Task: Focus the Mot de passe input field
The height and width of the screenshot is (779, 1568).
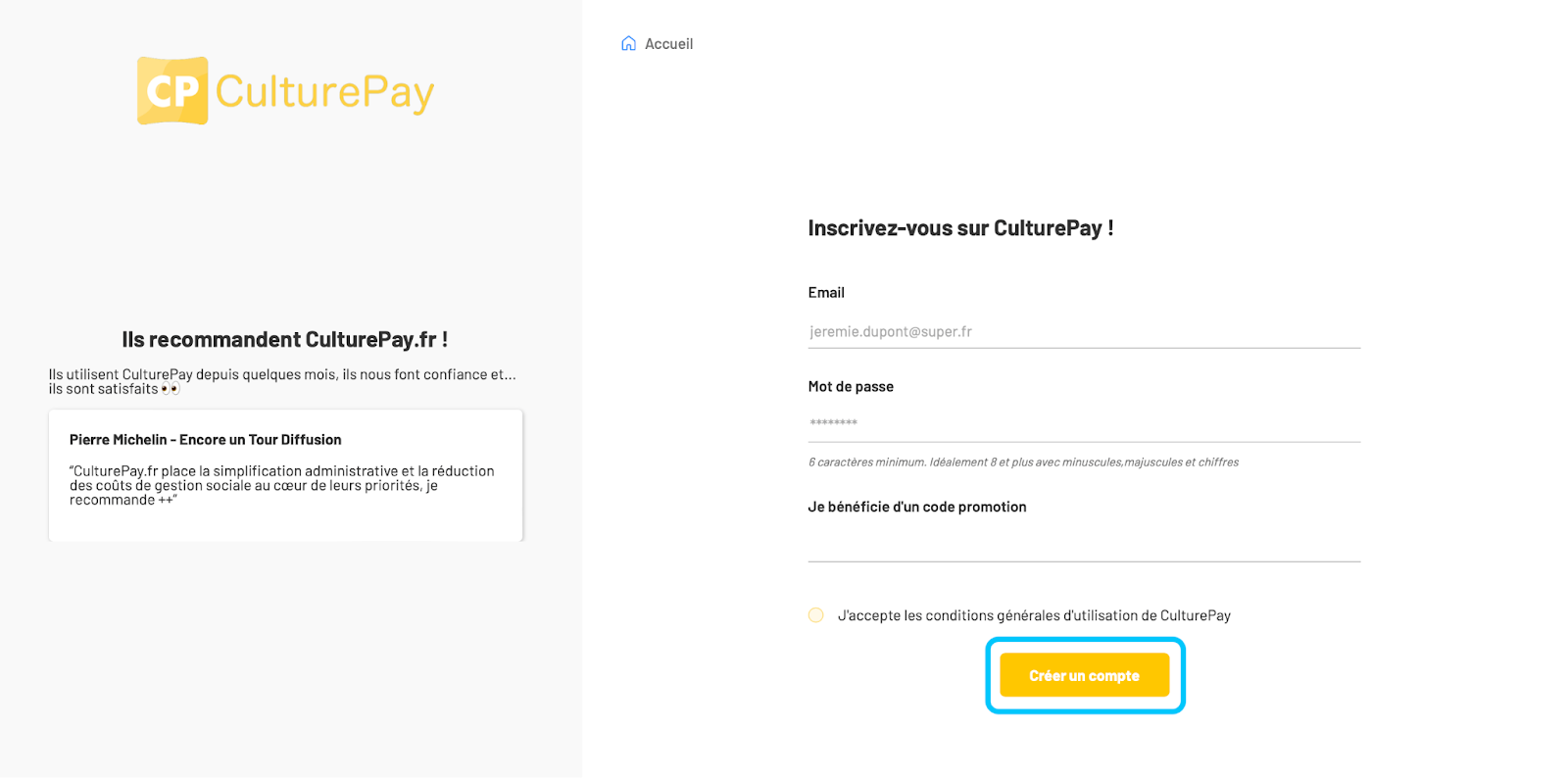Action: (x=1084, y=424)
